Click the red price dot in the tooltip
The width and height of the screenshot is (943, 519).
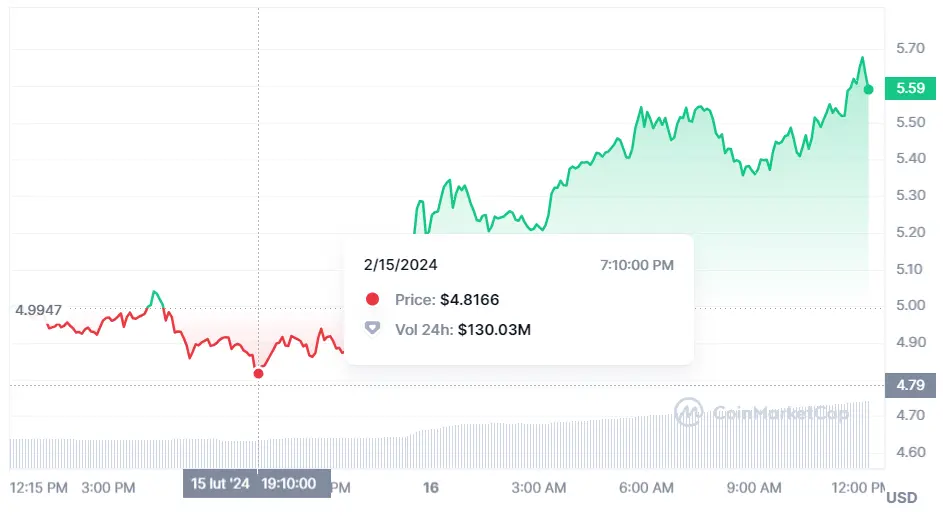click(x=373, y=299)
